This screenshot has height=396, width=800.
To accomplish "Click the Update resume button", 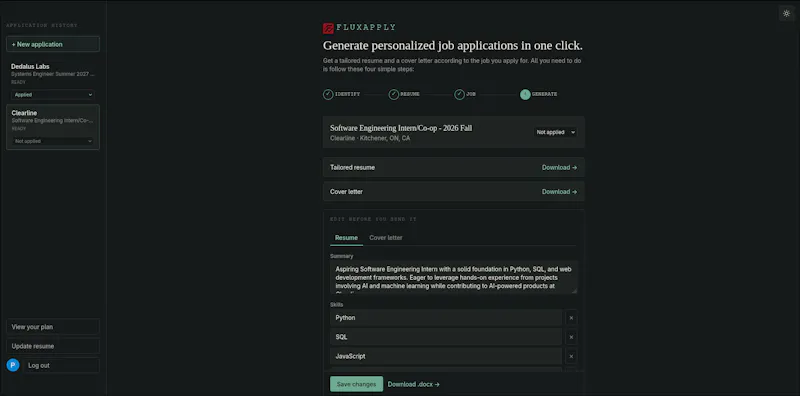I will click(53, 346).
